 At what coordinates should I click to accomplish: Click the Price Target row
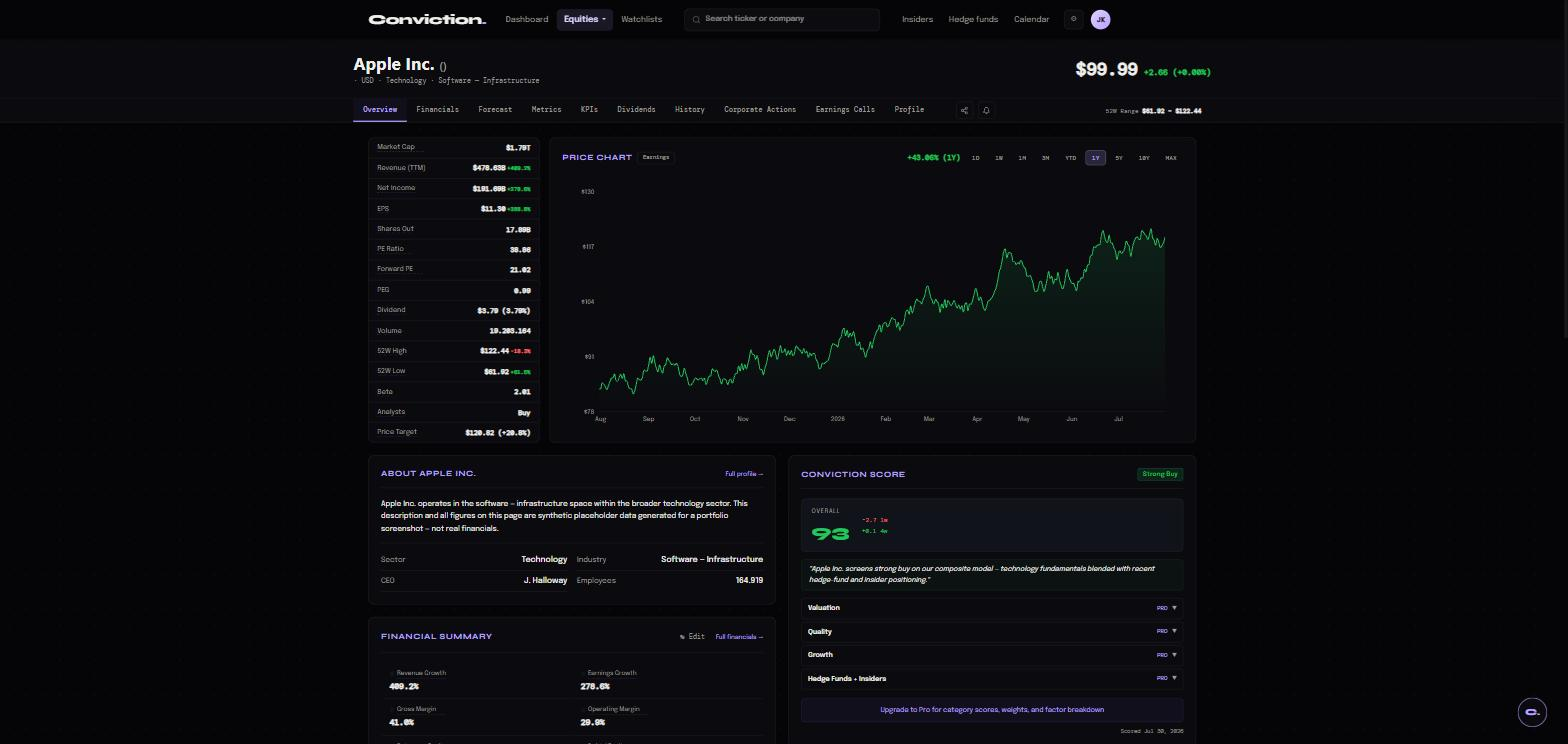[454, 432]
